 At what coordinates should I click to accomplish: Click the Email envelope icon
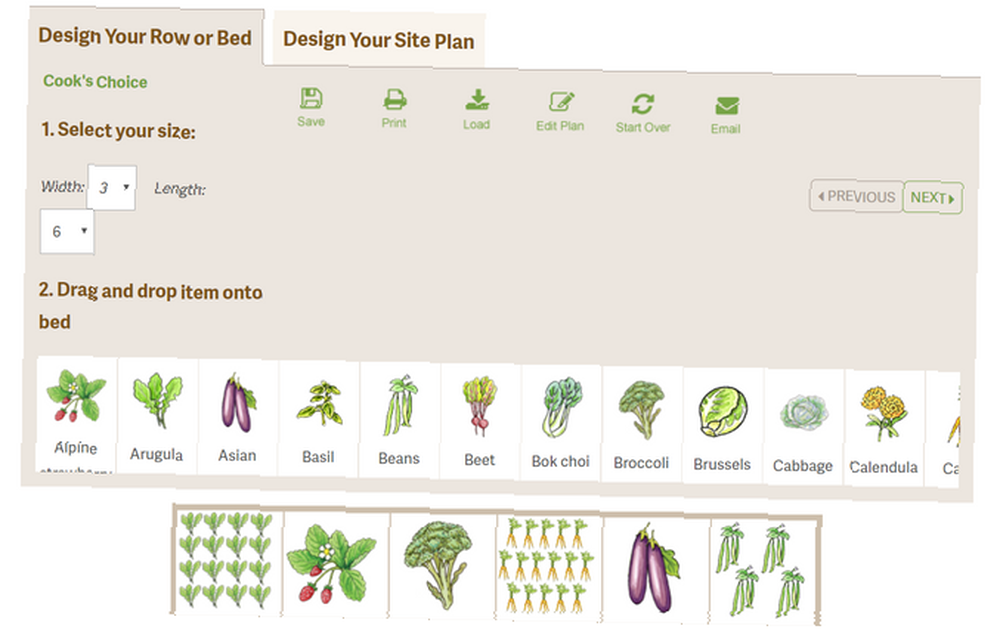pos(727,106)
